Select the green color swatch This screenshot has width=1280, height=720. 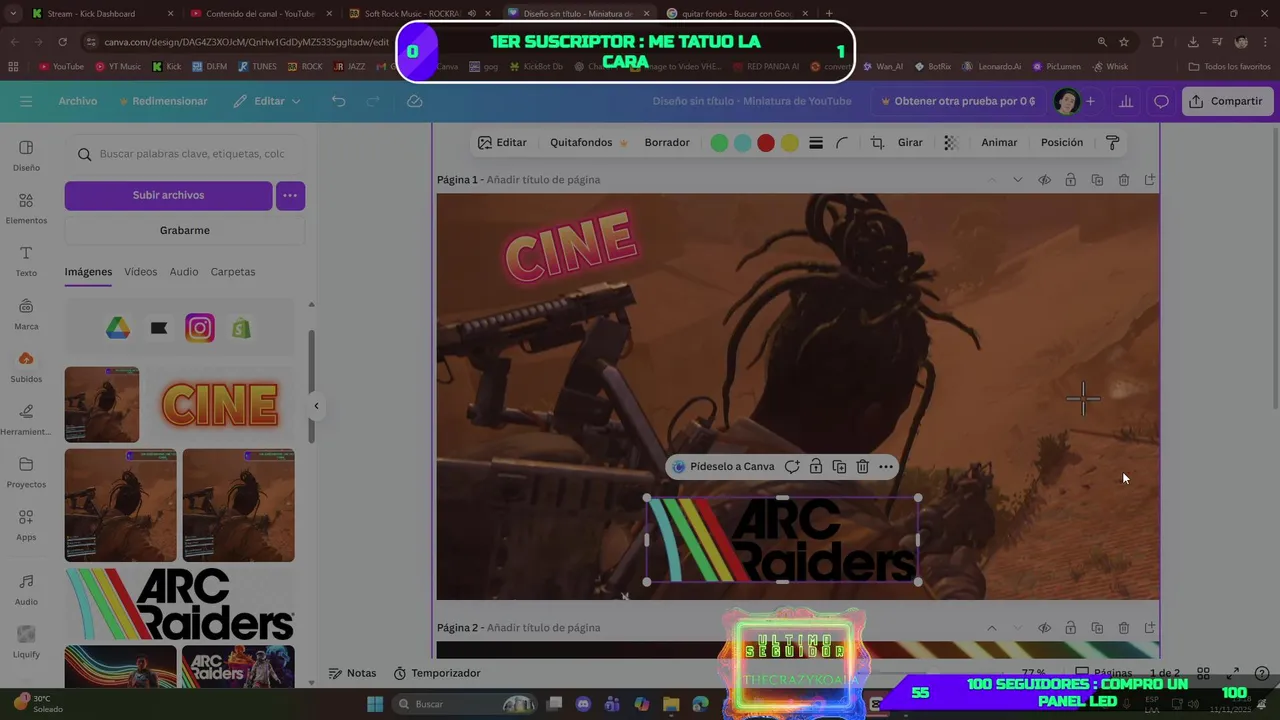(x=719, y=143)
